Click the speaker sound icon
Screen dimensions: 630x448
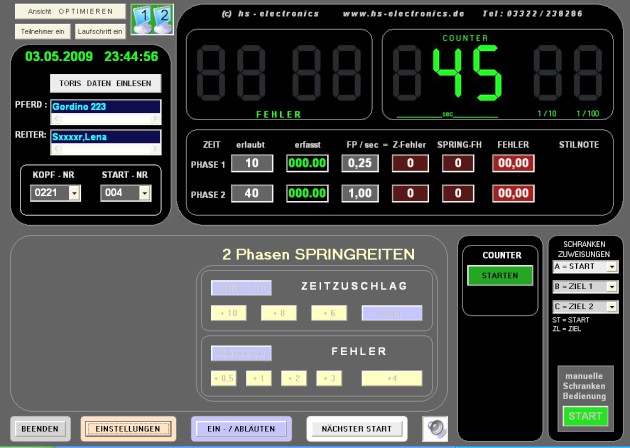tap(434, 428)
